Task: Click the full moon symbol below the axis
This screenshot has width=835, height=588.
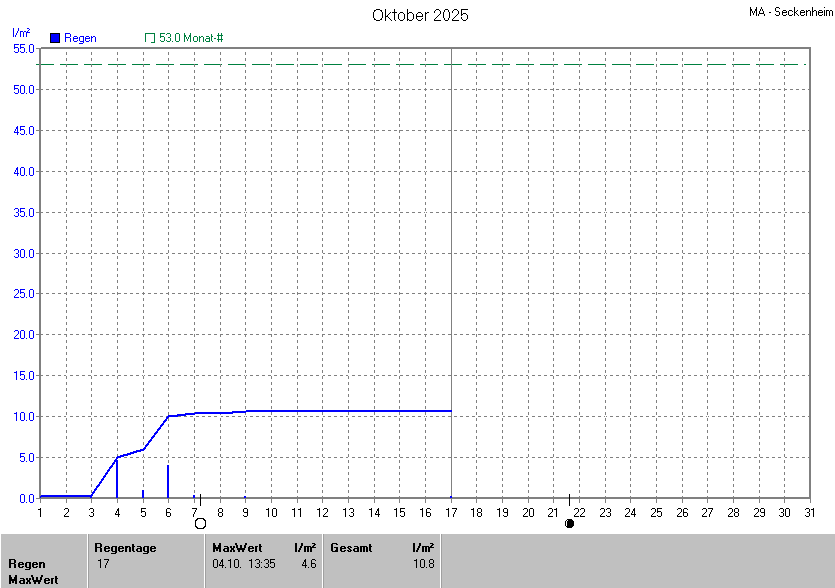Action: 200,523
